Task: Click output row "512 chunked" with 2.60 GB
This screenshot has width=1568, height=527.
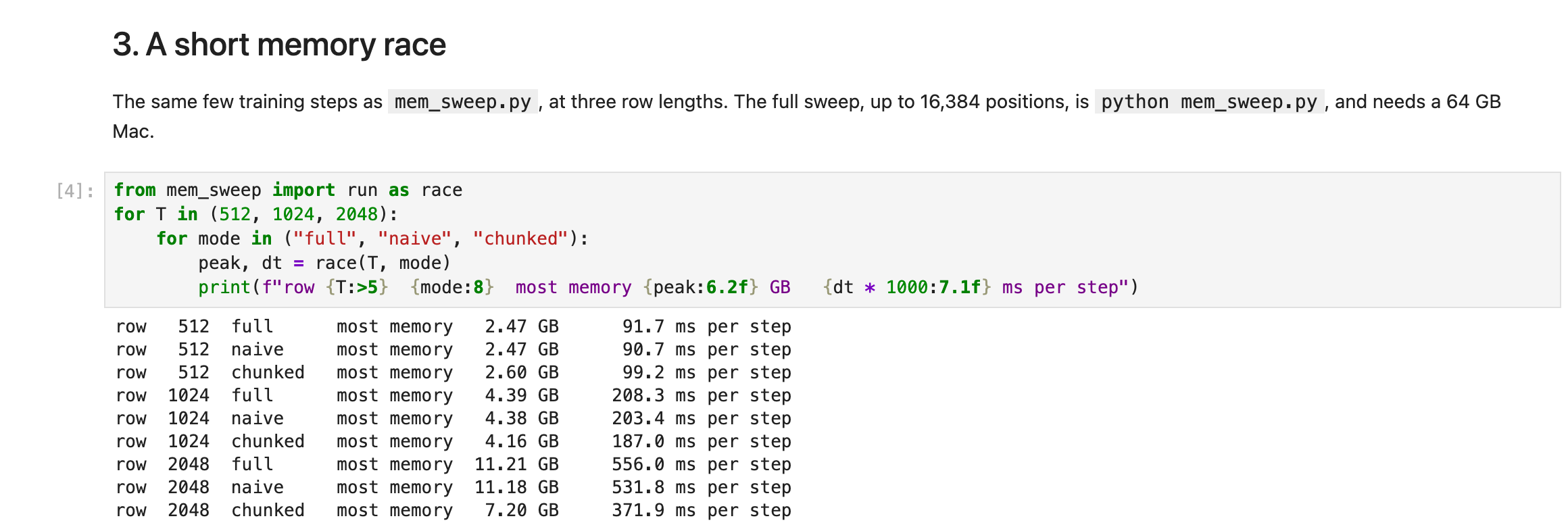Action: (454, 373)
